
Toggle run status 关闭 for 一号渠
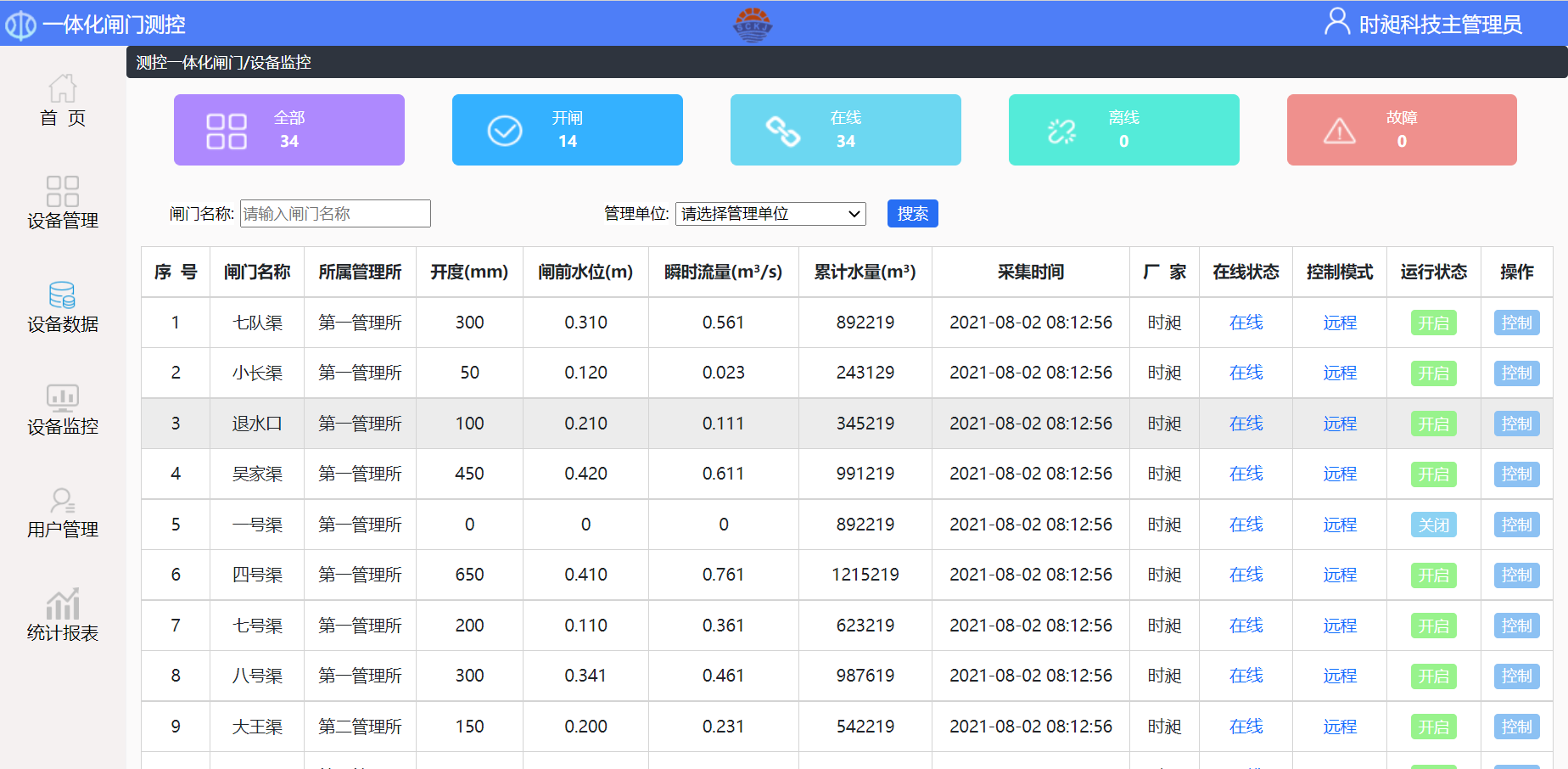(x=1433, y=525)
